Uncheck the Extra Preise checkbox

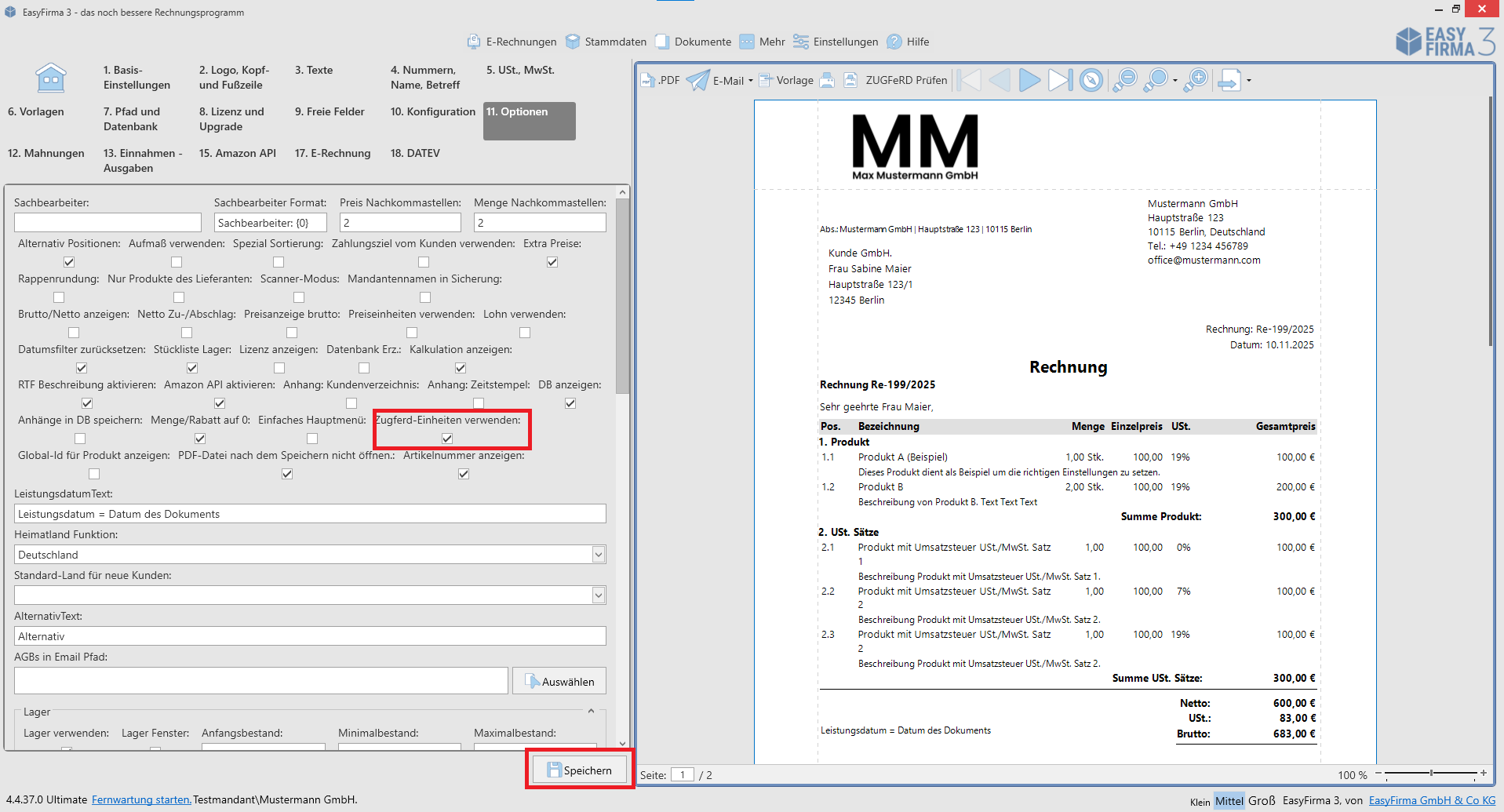coord(552,262)
